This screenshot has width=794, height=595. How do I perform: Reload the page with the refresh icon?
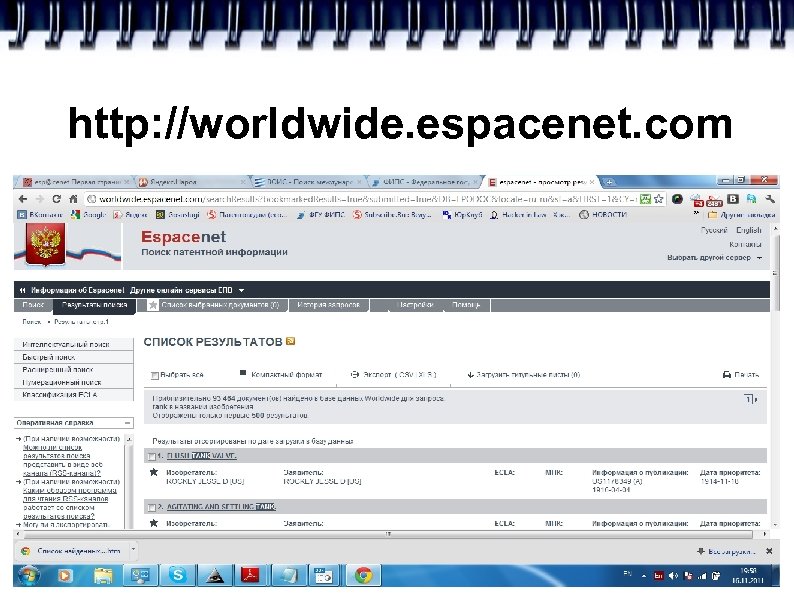56,199
